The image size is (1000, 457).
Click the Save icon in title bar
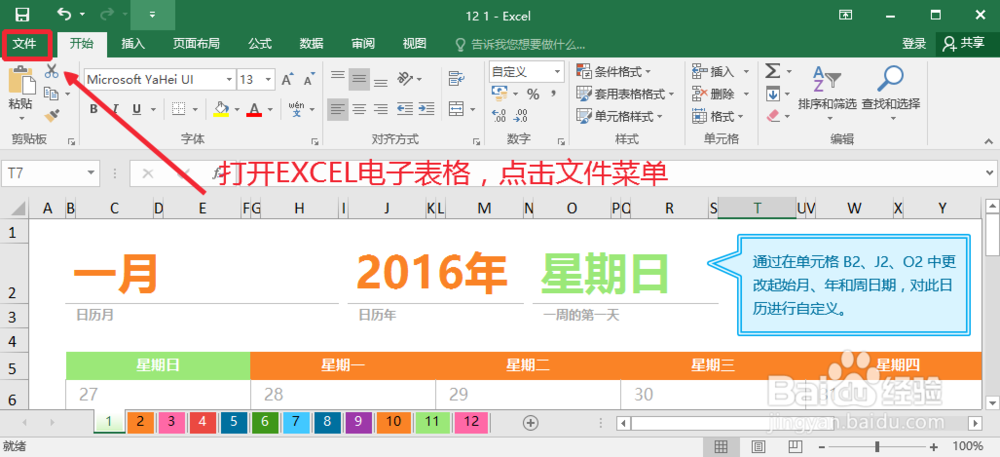tap(22, 15)
